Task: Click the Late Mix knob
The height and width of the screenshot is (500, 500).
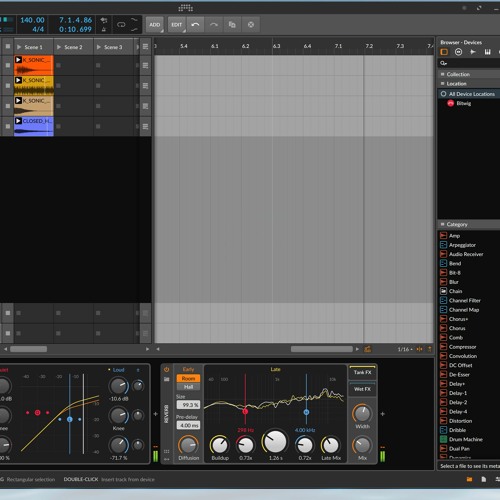Action: [x=331, y=445]
